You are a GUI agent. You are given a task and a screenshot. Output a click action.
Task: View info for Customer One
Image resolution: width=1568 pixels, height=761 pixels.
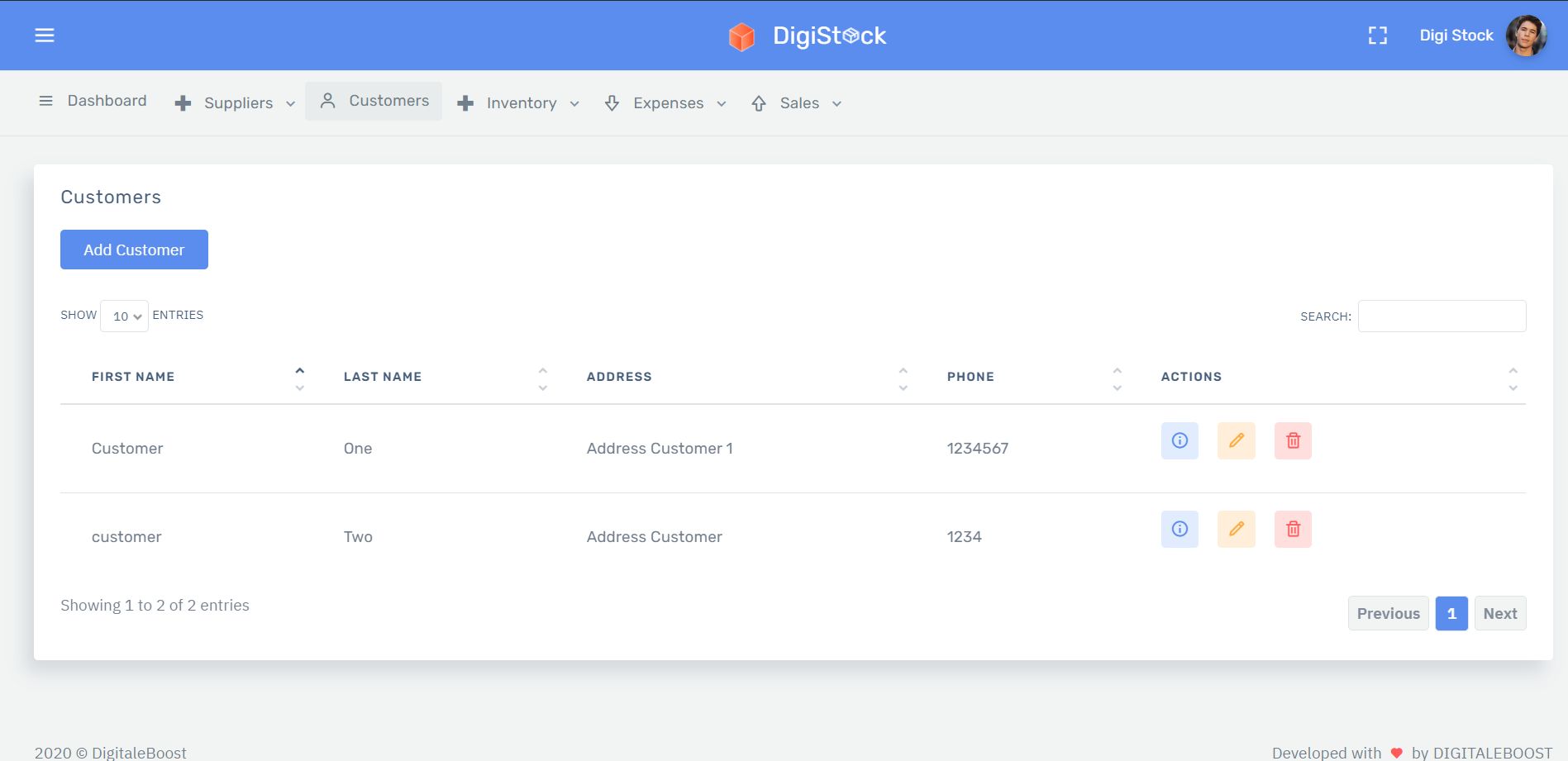(1180, 440)
